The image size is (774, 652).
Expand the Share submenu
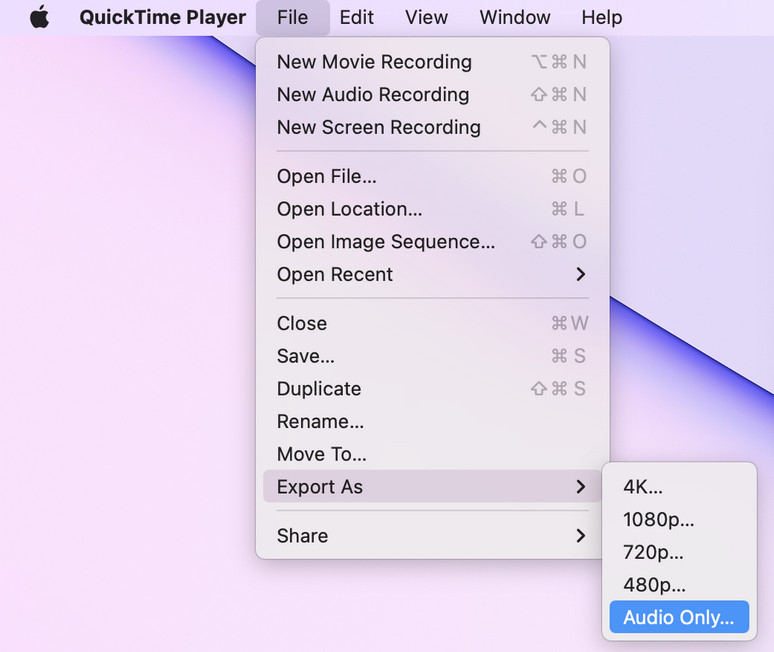[x=432, y=536]
